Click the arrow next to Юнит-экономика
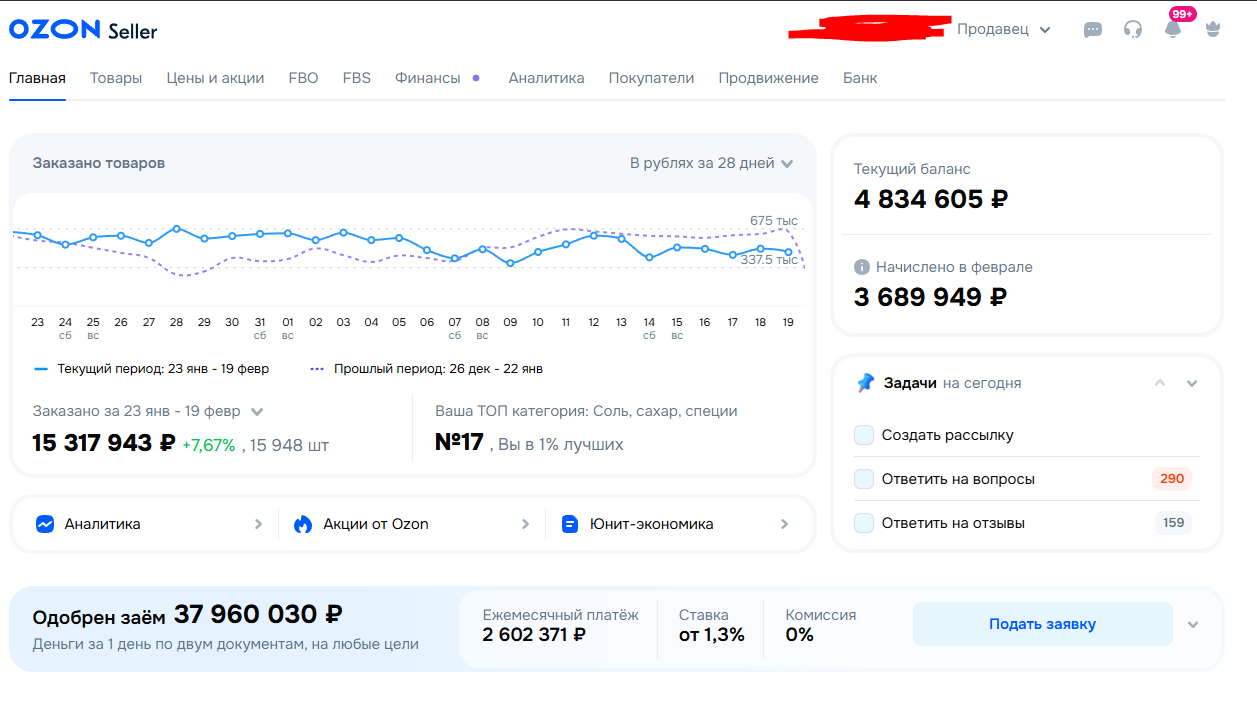The width and height of the screenshot is (1257, 703). [x=784, y=524]
